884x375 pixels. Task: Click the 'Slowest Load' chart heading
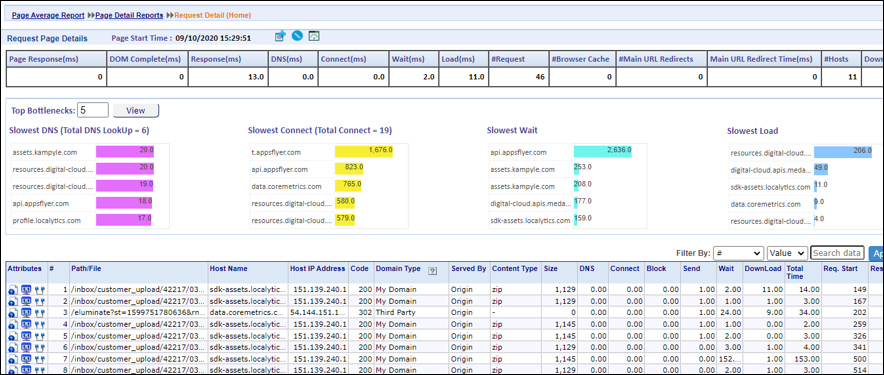click(752, 130)
